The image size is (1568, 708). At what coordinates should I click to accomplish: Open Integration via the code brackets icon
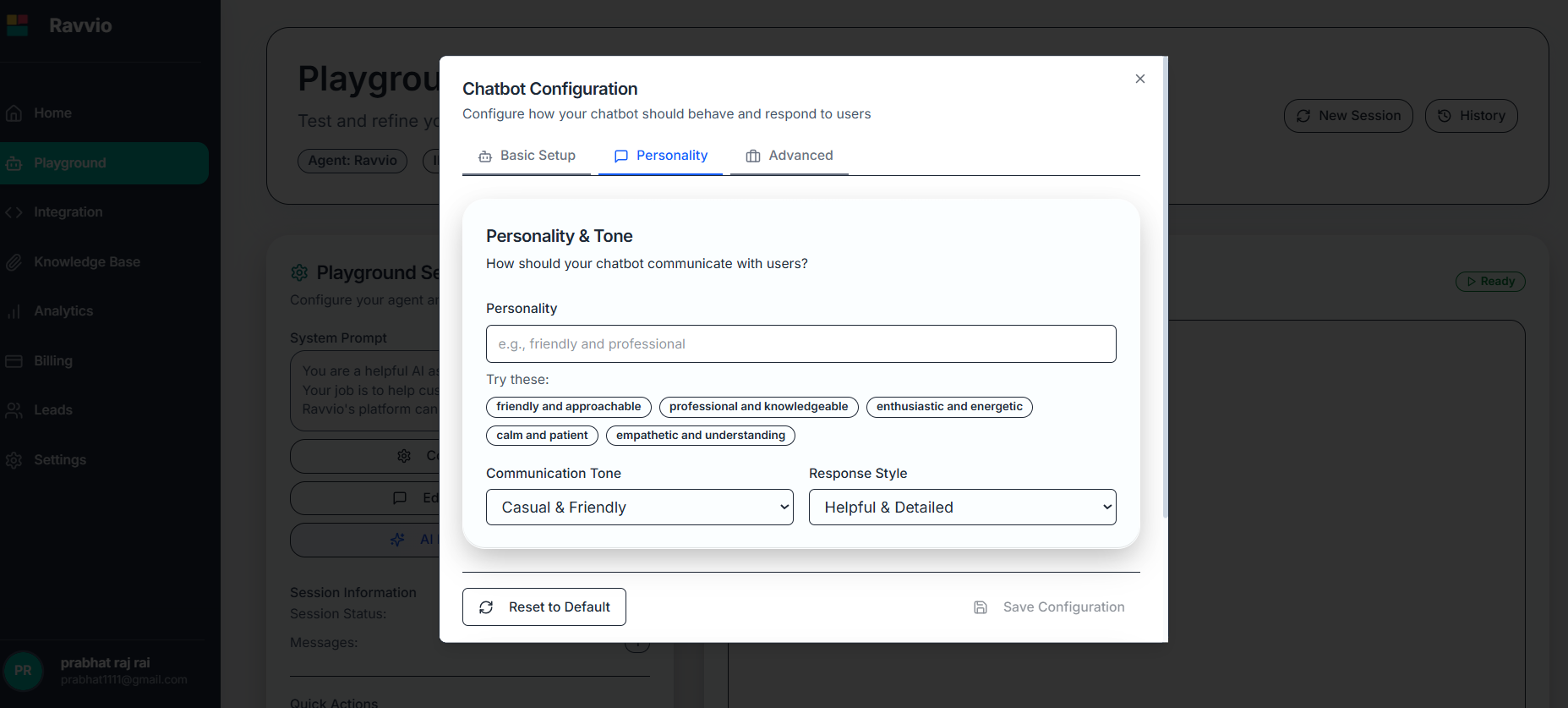point(14,211)
